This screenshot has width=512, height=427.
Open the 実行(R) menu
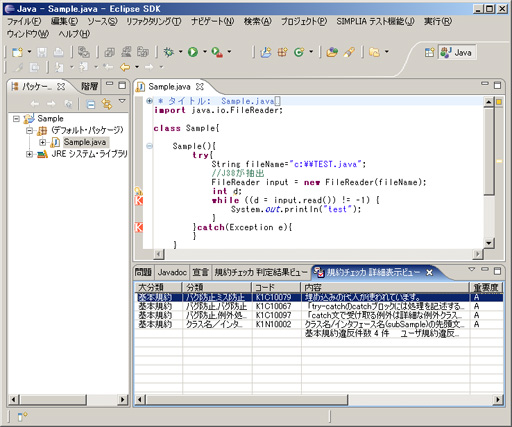click(438, 22)
